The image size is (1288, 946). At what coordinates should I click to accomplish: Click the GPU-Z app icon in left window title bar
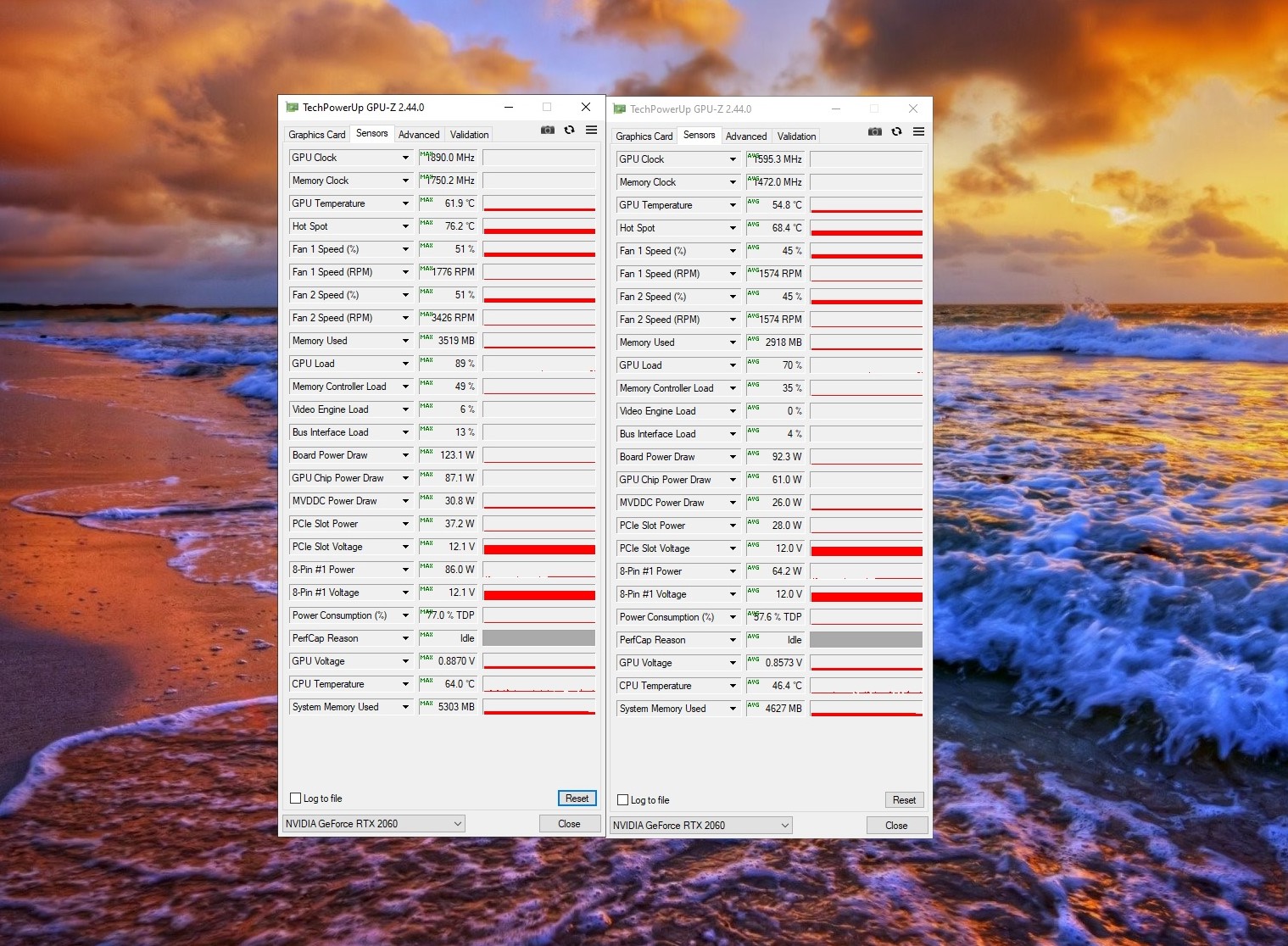coord(293,108)
